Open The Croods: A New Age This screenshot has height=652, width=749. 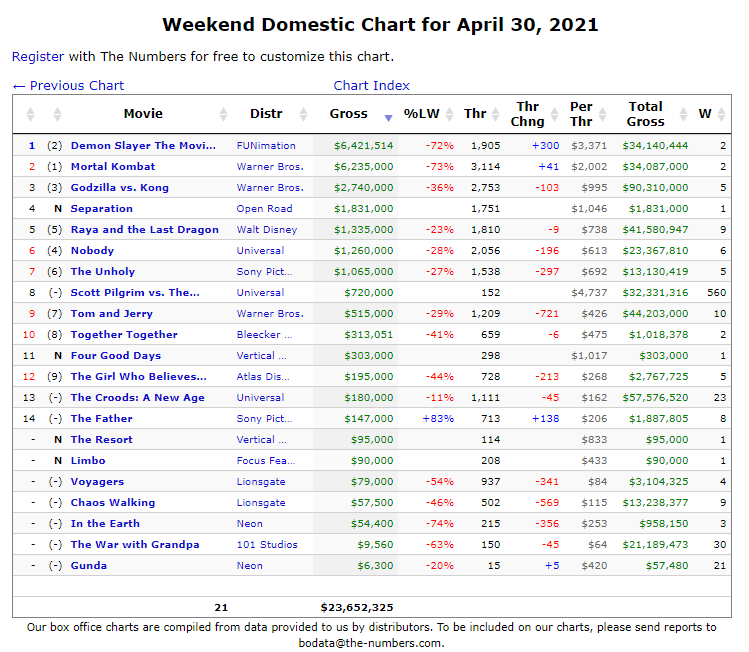[x=138, y=398]
